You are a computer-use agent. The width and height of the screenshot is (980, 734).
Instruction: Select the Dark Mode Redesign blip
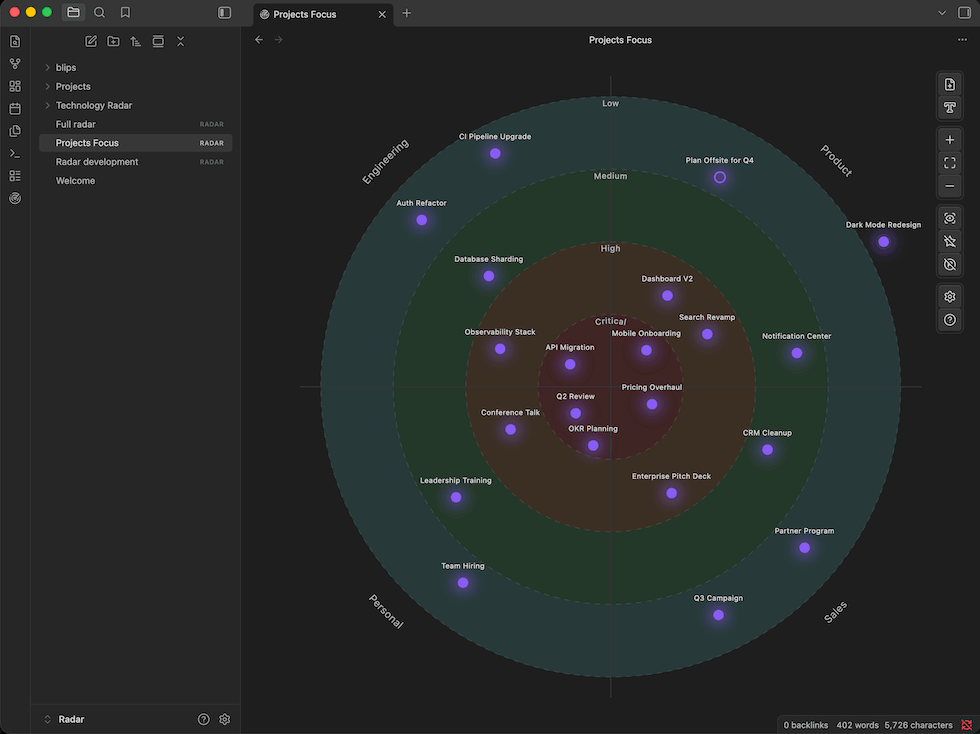(883, 241)
